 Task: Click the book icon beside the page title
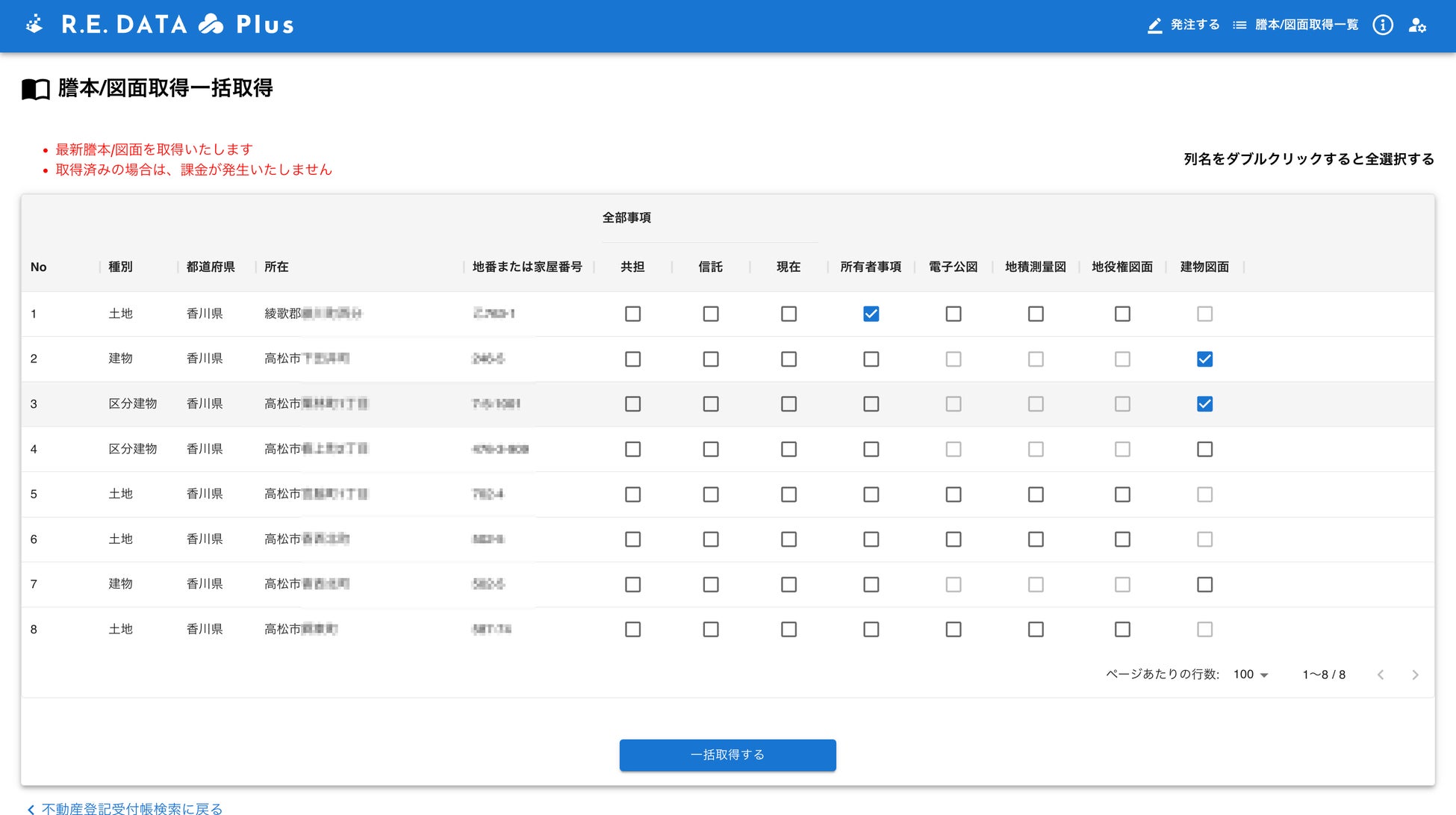35,90
